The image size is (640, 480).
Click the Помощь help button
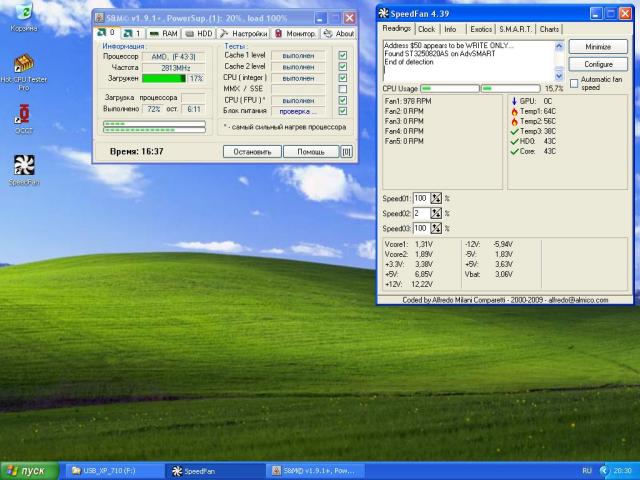(x=311, y=152)
